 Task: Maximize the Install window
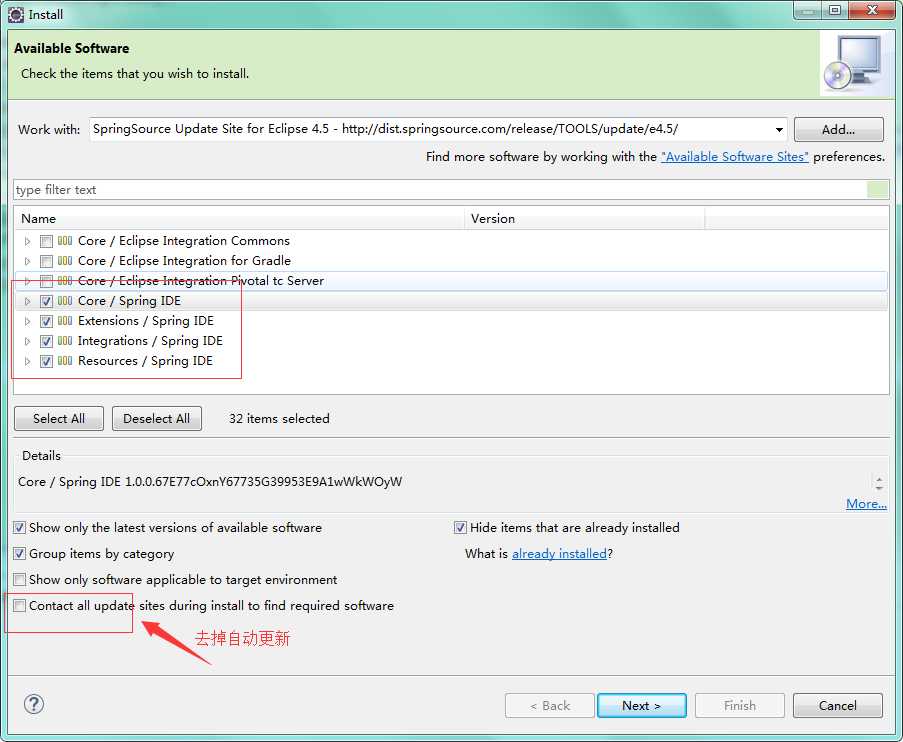(x=835, y=10)
